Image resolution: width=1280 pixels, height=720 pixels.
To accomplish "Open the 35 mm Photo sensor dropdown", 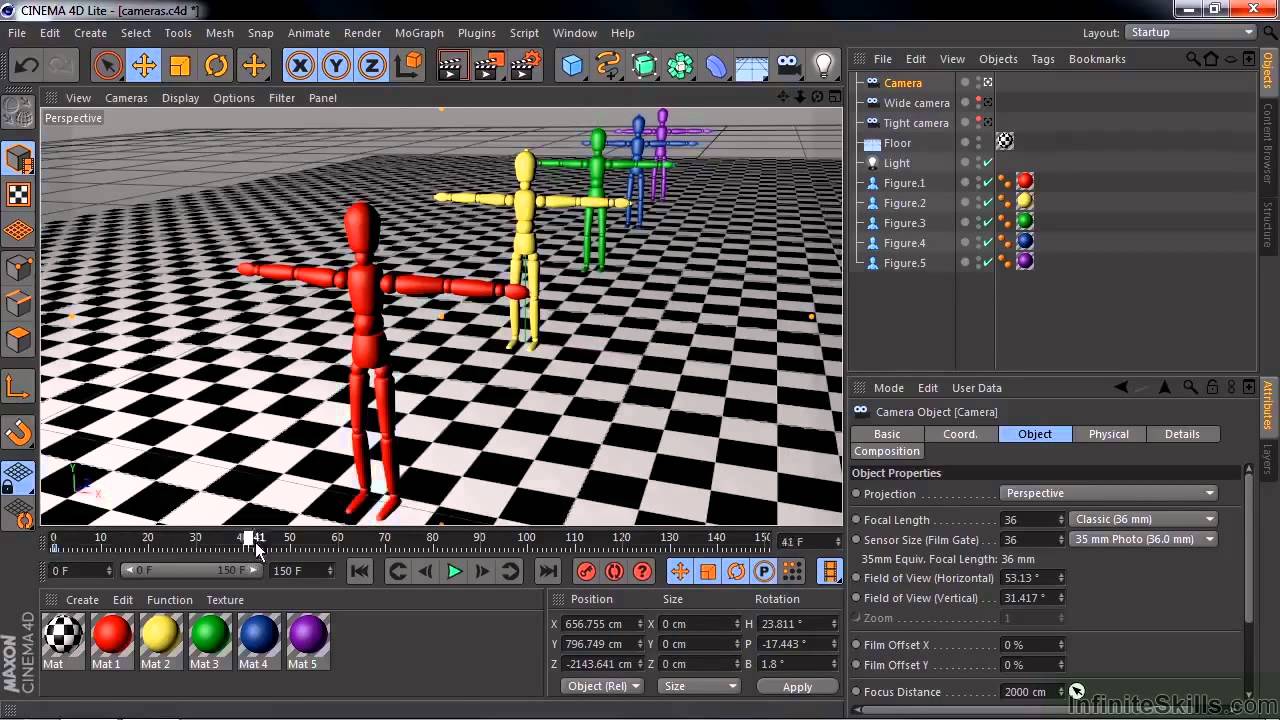I will (x=1143, y=539).
